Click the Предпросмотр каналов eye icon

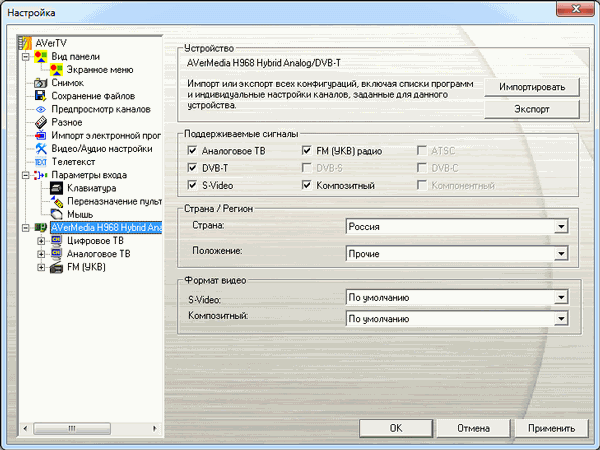(41, 109)
